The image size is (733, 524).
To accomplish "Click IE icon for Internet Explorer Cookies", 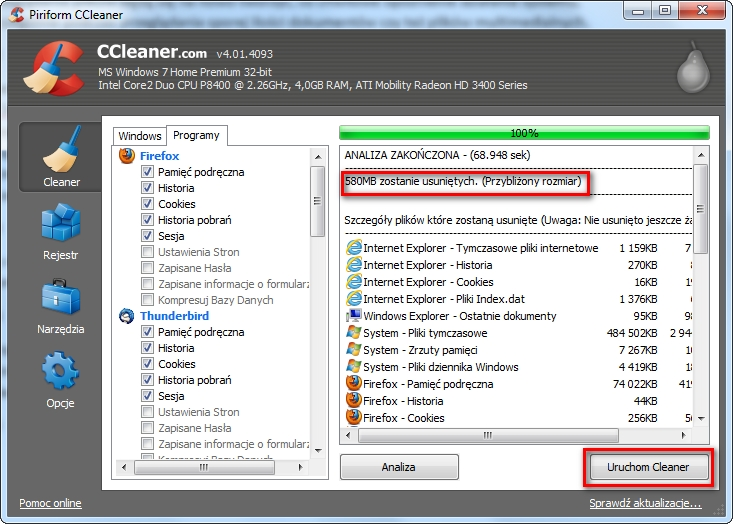I will (x=354, y=282).
